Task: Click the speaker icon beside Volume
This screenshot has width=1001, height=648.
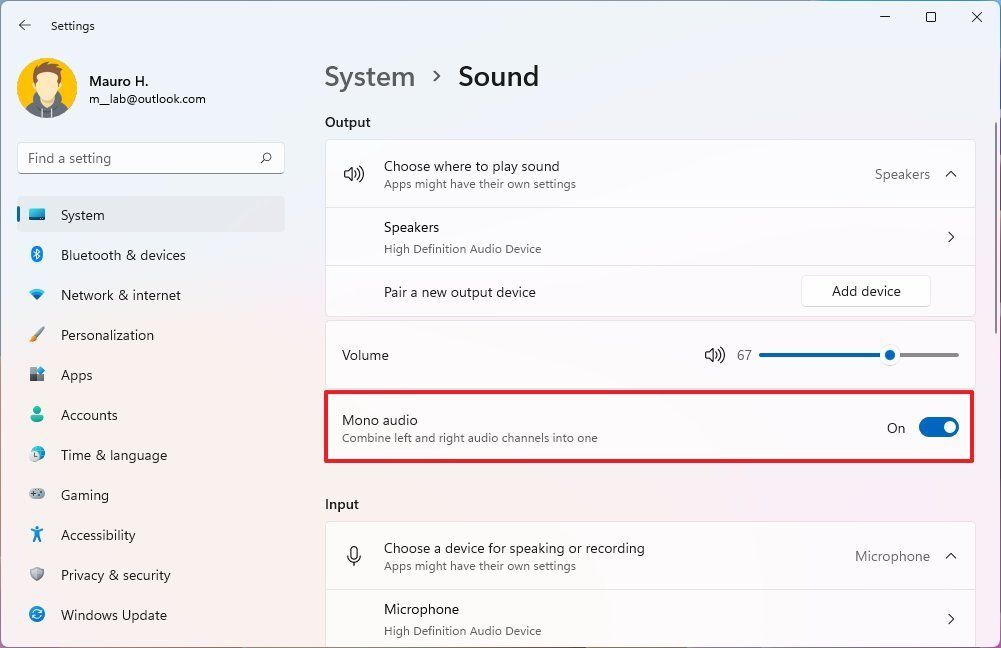Action: pos(714,355)
